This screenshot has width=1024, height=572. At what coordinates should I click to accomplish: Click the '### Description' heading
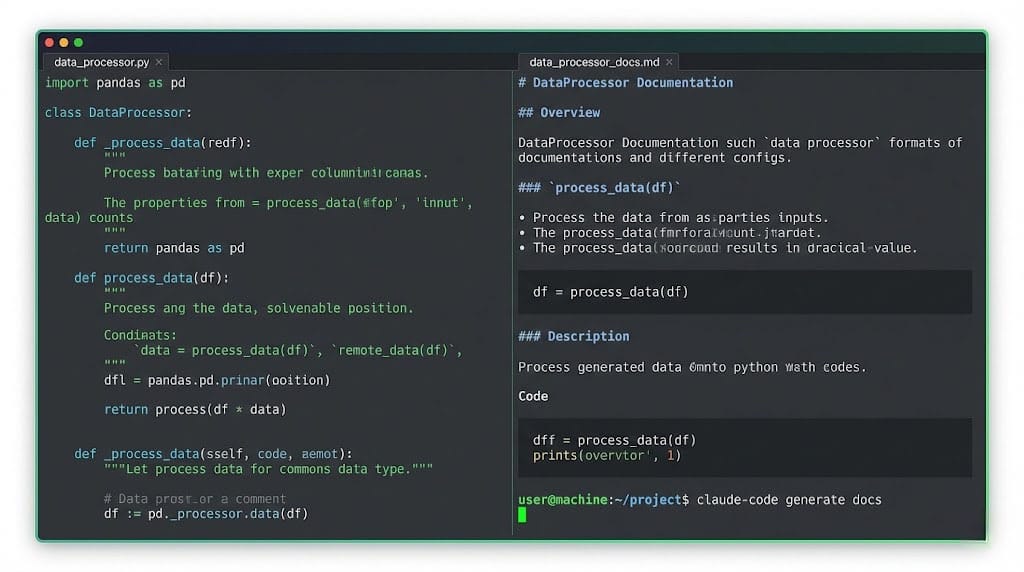click(x=573, y=337)
